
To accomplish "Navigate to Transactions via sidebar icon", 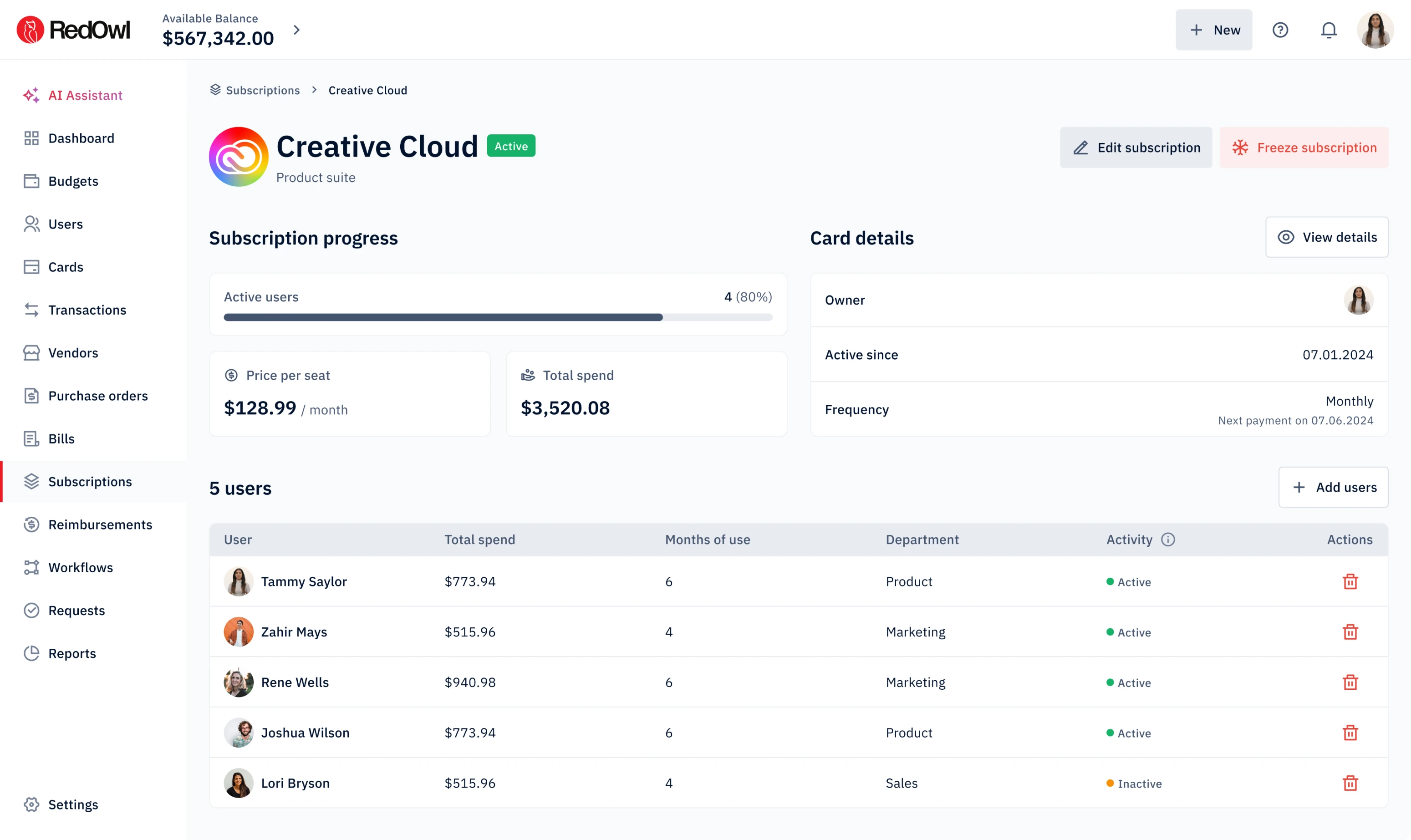I will [x=32, y=310].
